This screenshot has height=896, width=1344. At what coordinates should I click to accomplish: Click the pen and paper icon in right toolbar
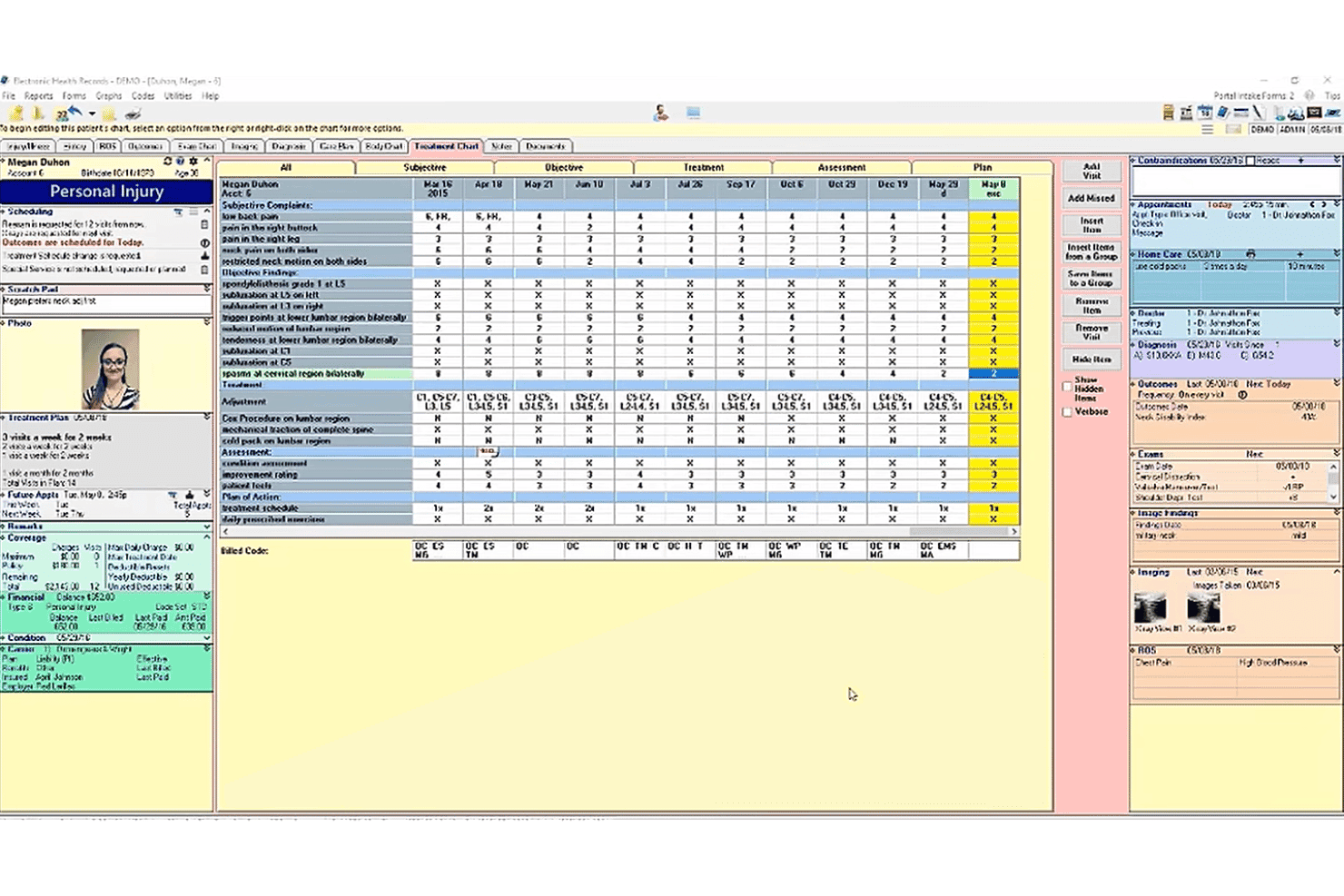(1259, 113)
